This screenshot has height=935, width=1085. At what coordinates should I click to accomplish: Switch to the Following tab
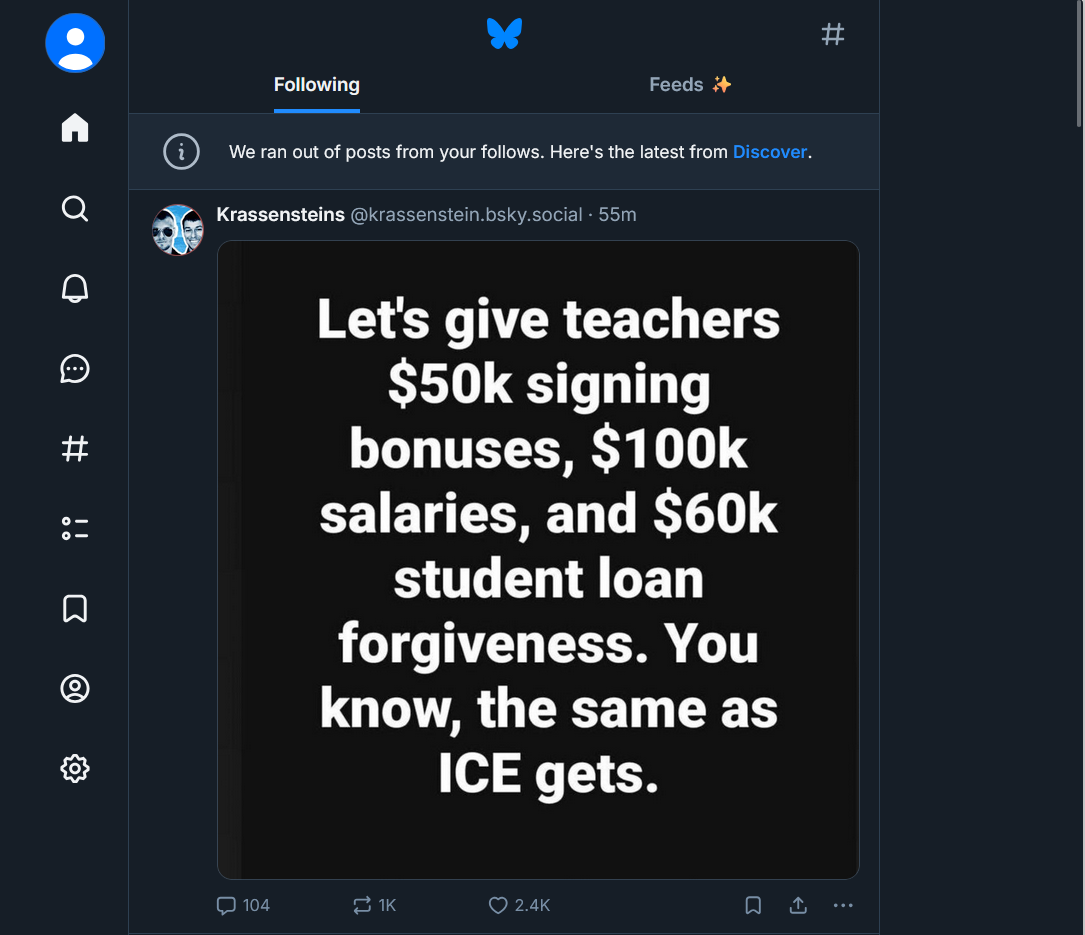[316, 85]
